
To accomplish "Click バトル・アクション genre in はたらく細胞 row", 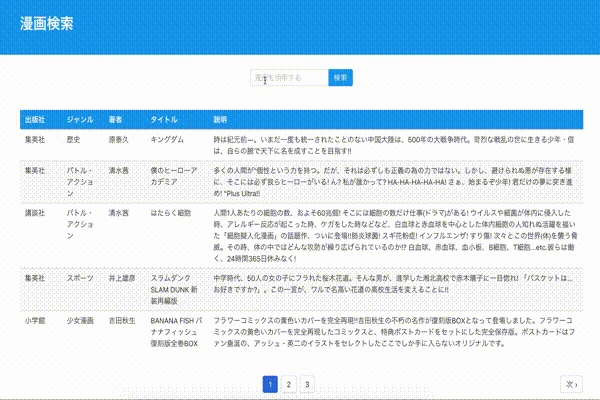I will coord(80,224).
